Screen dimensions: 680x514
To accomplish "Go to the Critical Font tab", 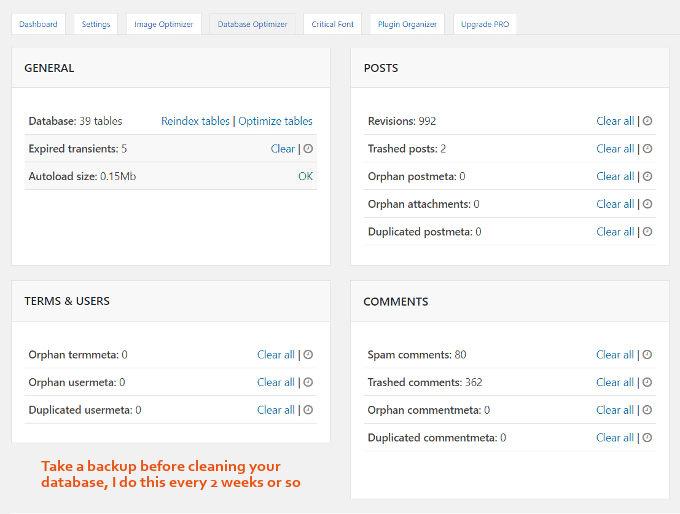I will (x=333, y=24).
